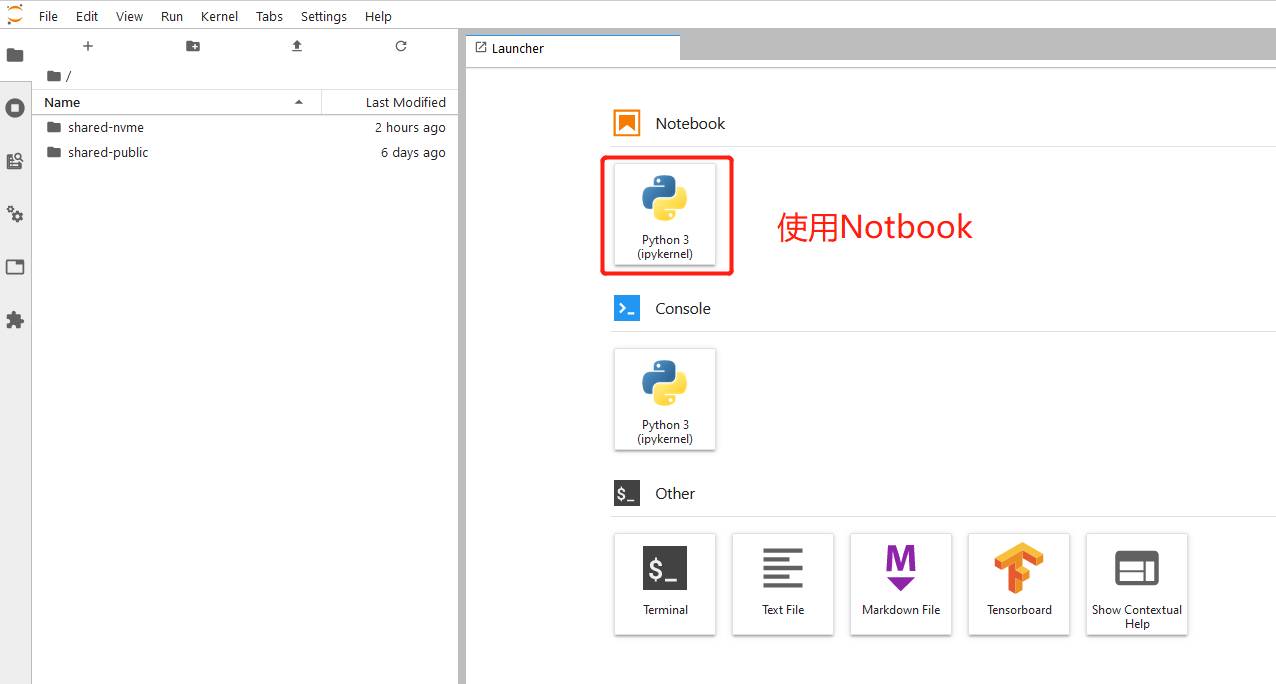This screenshot has height=684, width=1276.
Task: Click the Console section heading
Action: point(683,308)
